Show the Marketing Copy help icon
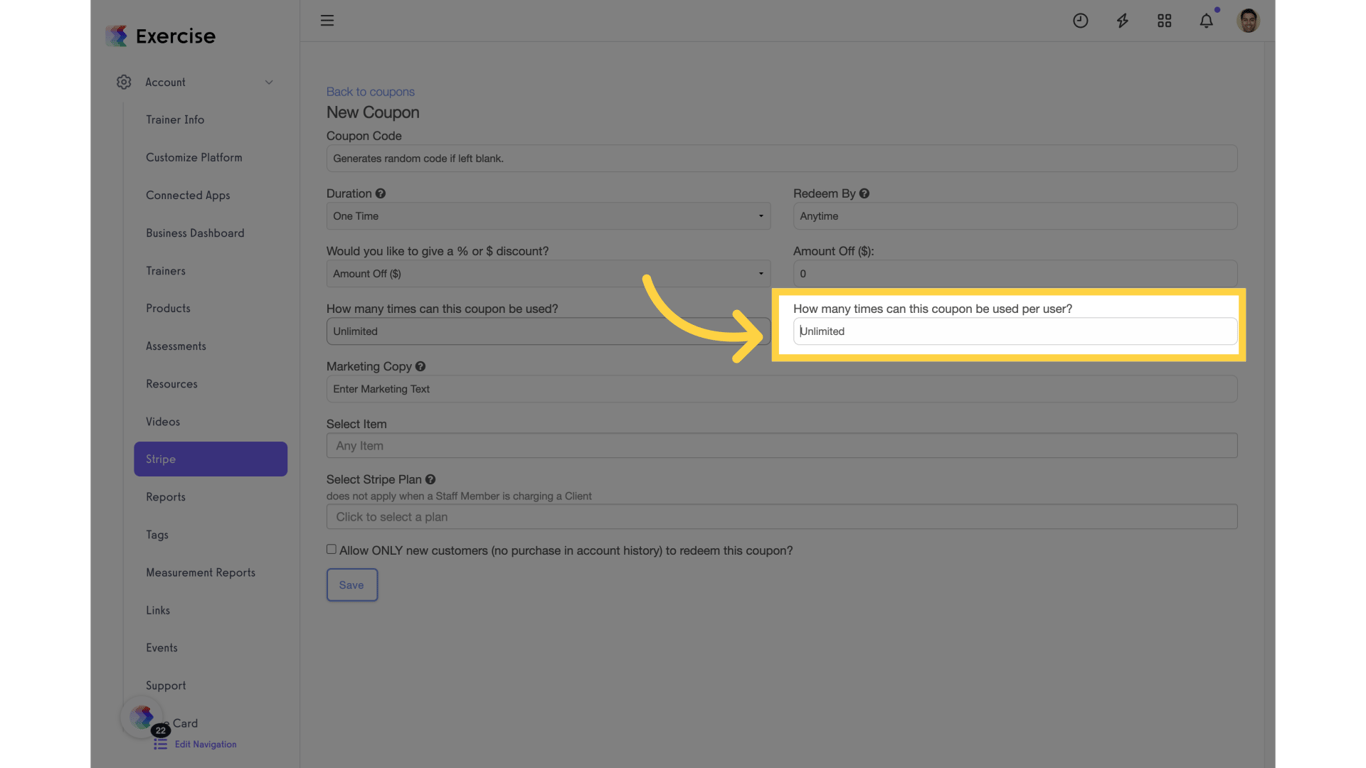This screenshot has height=768, width=1366. click(x=420, y=366)
